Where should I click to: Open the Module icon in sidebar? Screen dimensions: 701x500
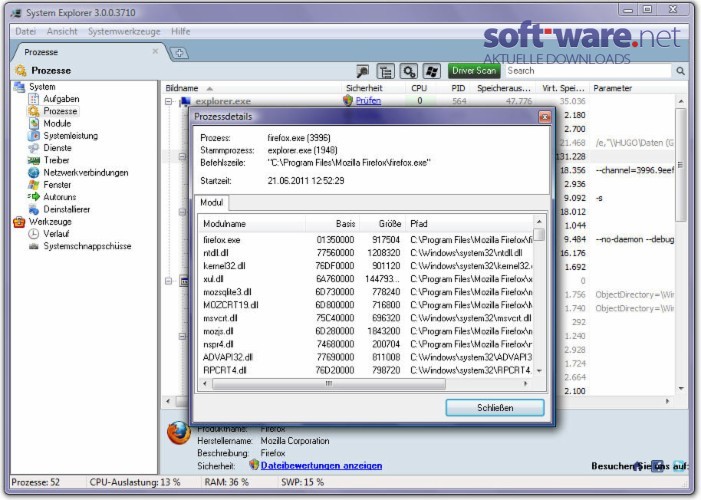point(34,123)
